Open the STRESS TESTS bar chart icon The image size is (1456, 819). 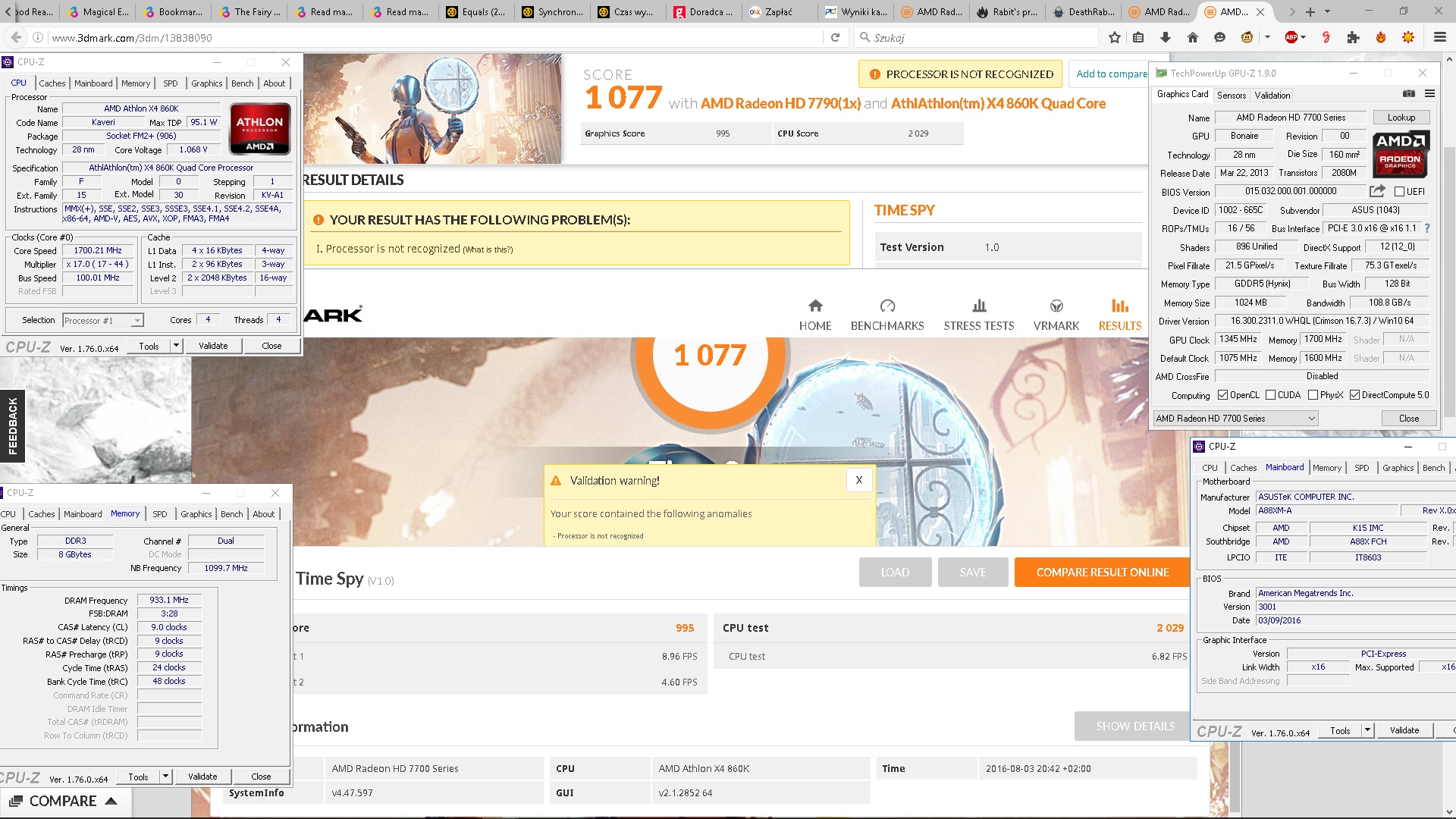pyautogui.click(x=979, y=306)
